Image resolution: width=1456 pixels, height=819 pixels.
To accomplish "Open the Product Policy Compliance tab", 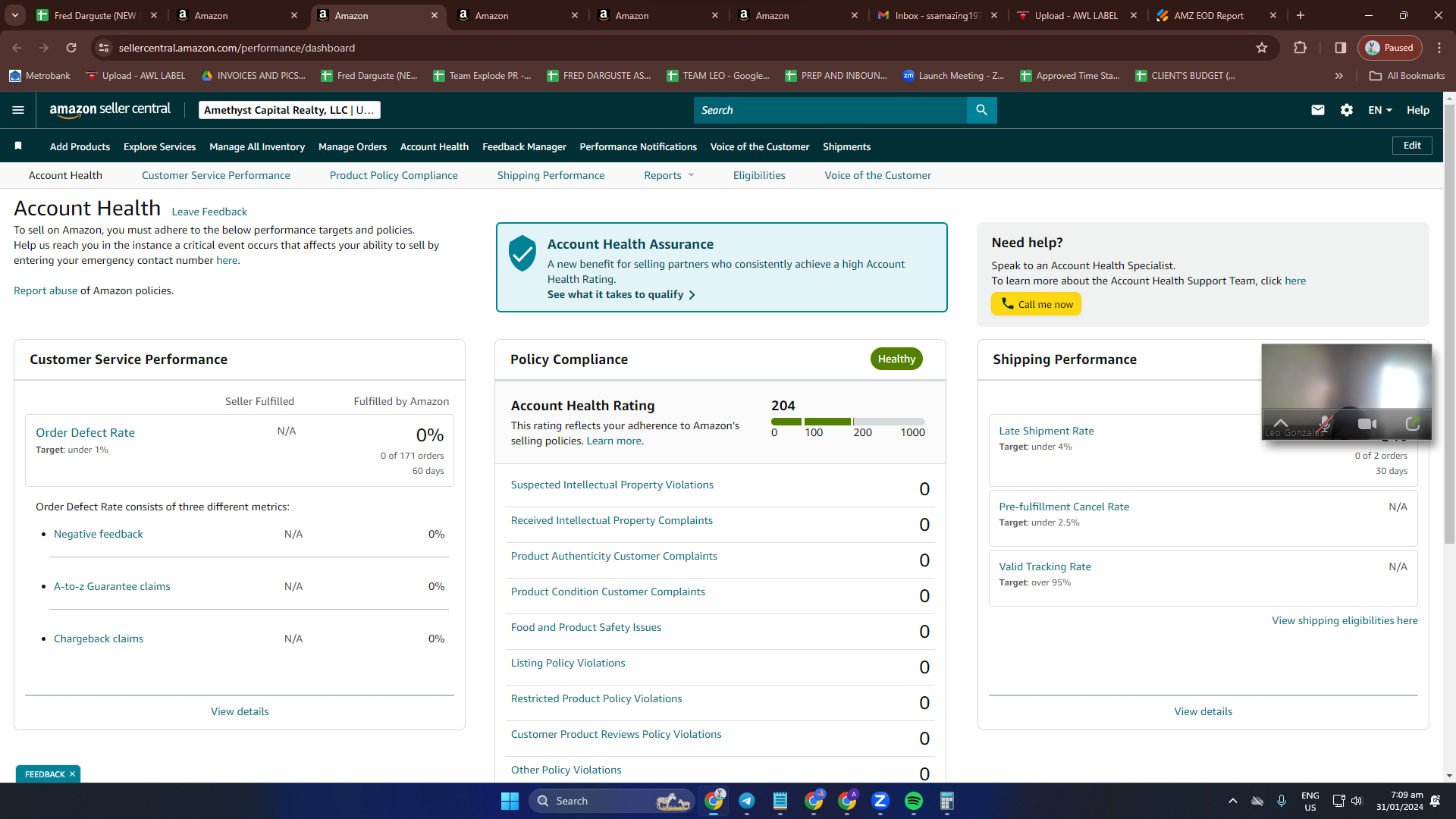I will (394, 175).
